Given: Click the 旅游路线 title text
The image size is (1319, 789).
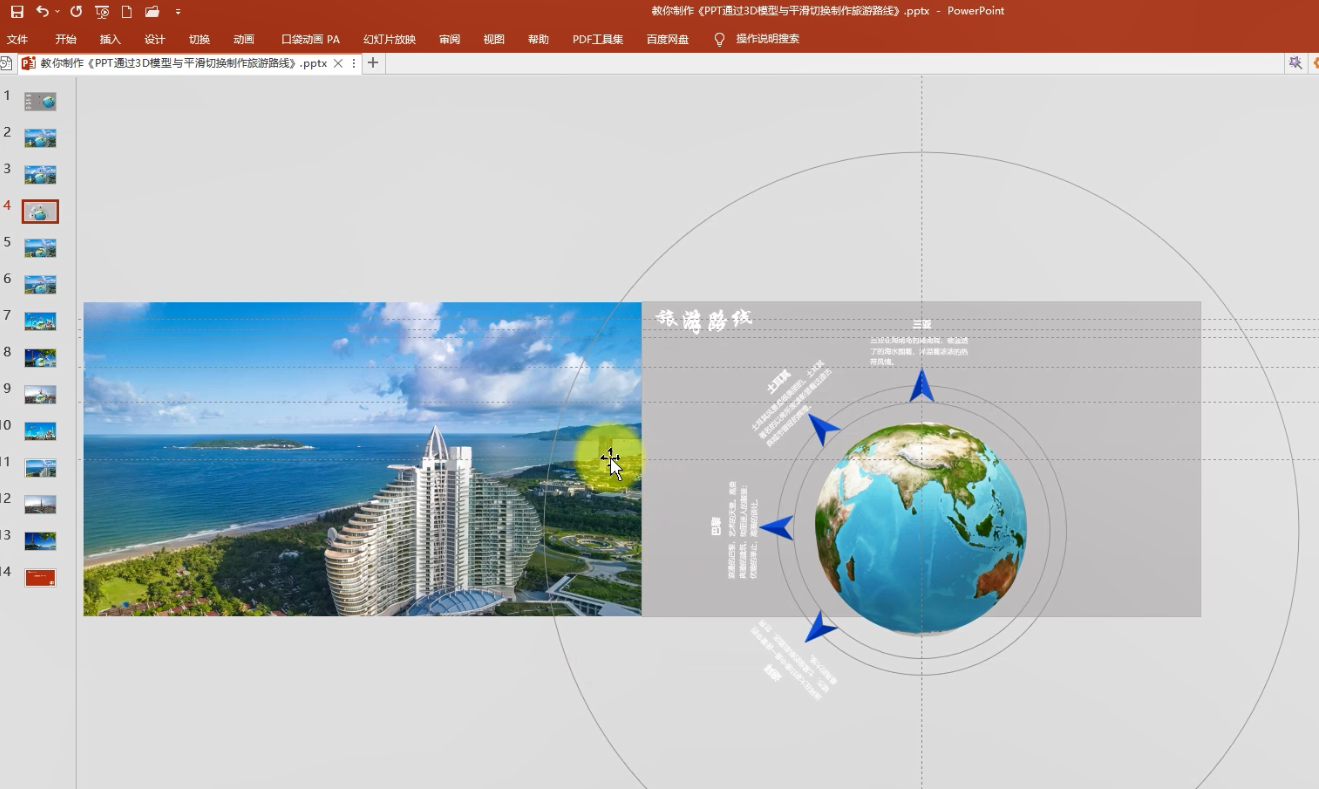Looking at the screenshot, I should [x=703, y=320].
